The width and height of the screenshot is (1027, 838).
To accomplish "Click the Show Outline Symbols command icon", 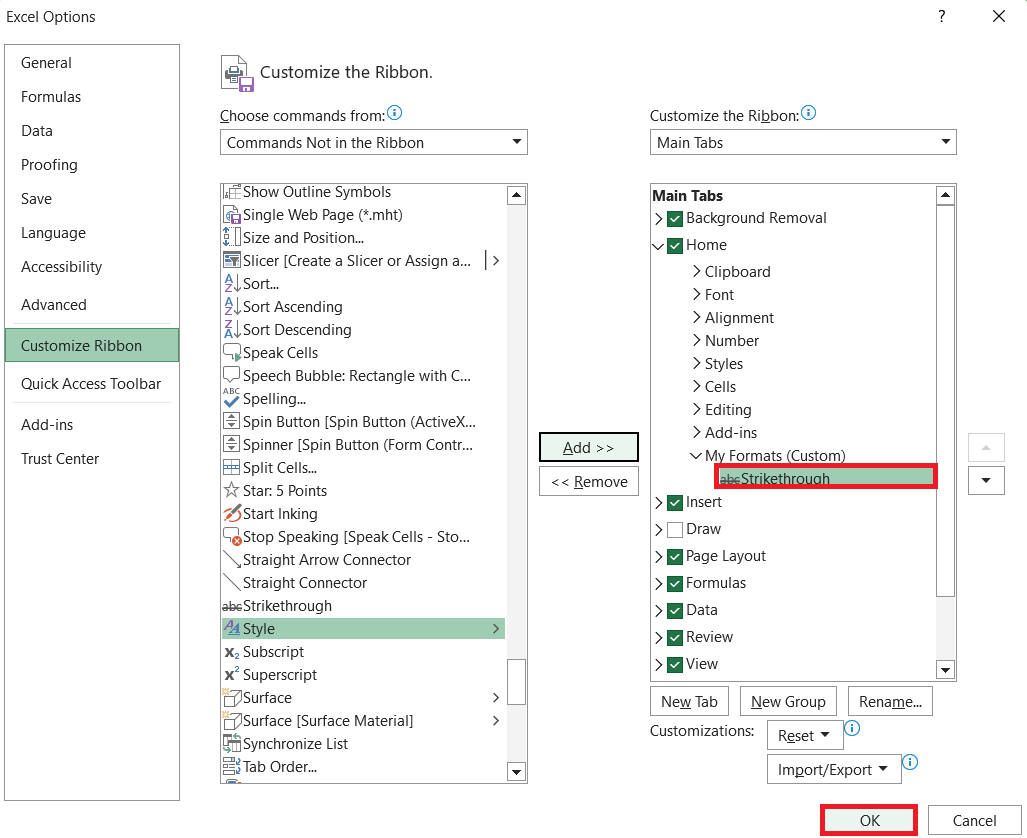I will point(232,192).
